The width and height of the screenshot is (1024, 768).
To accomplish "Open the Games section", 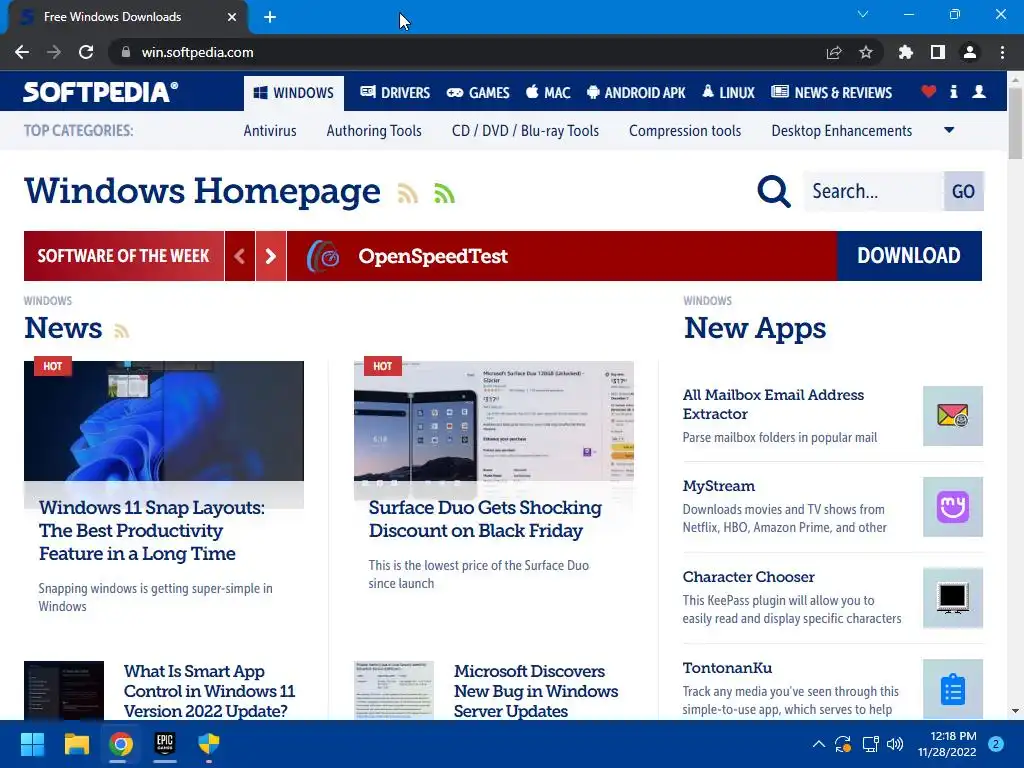I will [x=477, y=93].
